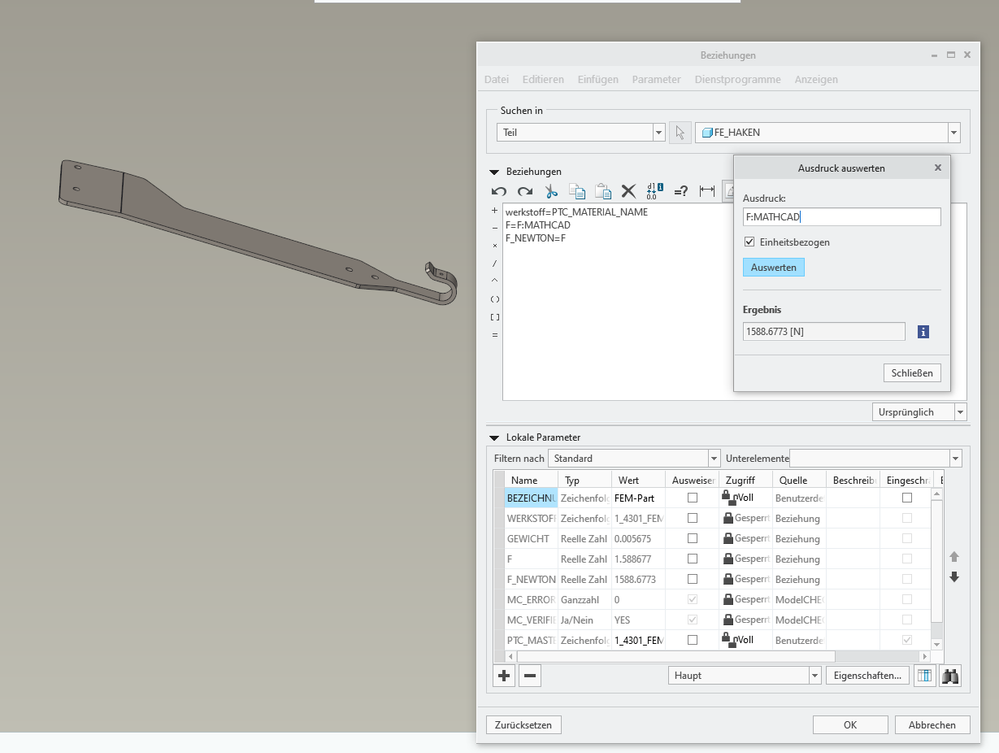Screen dimensions: 999x753
Task: Tick Ausweisen checkbox for F_NEWTON row
Action: click(x=692, y=579)
